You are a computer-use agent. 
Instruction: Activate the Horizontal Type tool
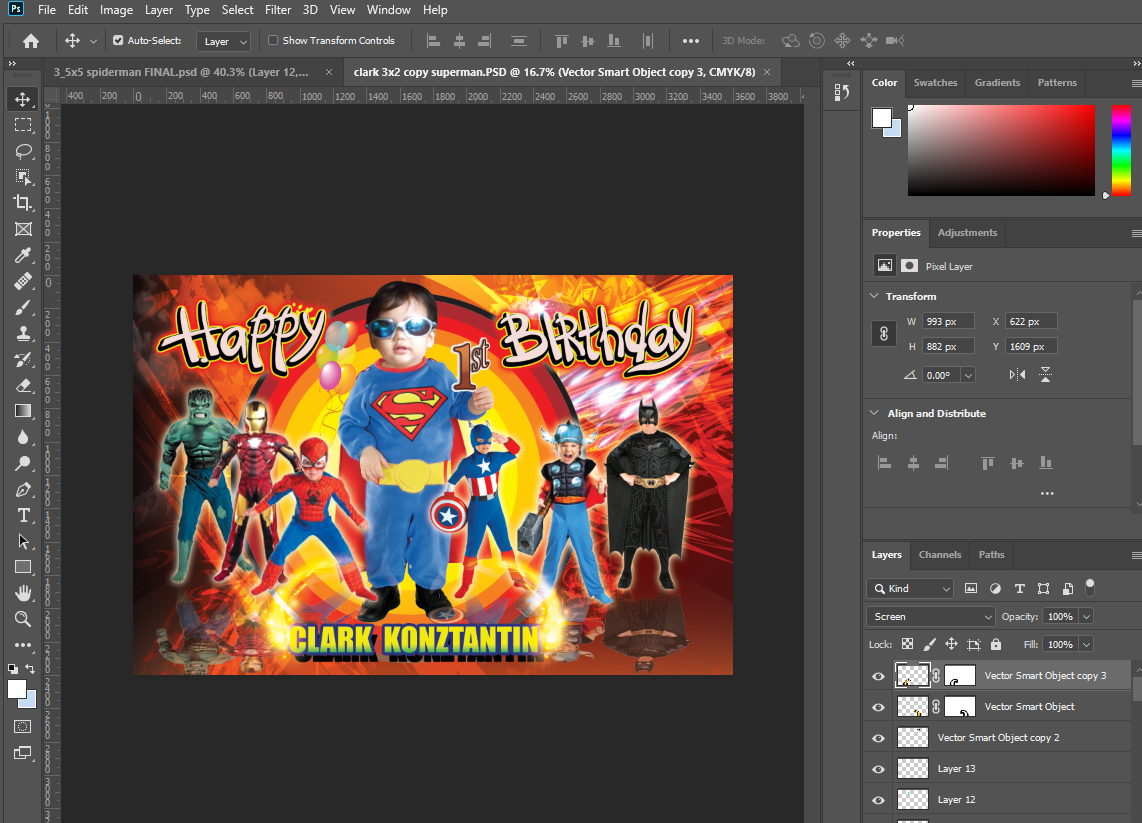click(23, 515)
